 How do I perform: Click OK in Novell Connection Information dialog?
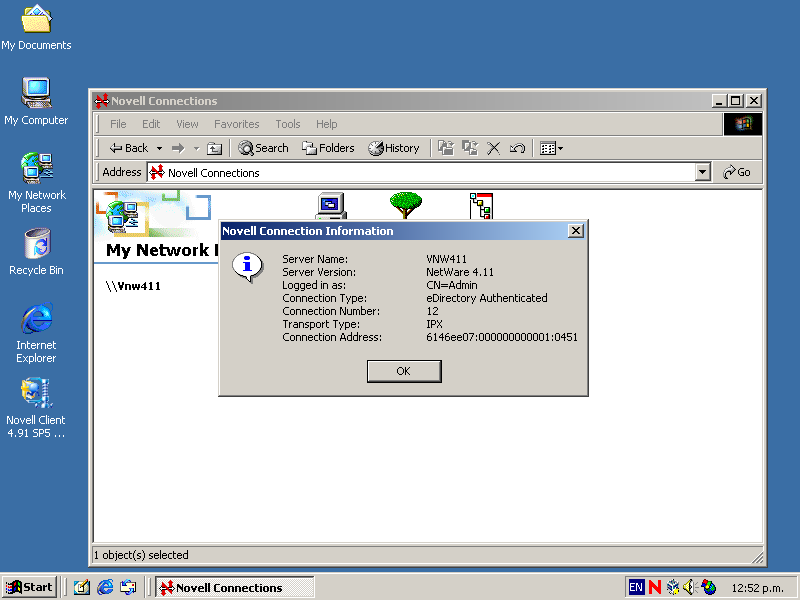(404, 371)
